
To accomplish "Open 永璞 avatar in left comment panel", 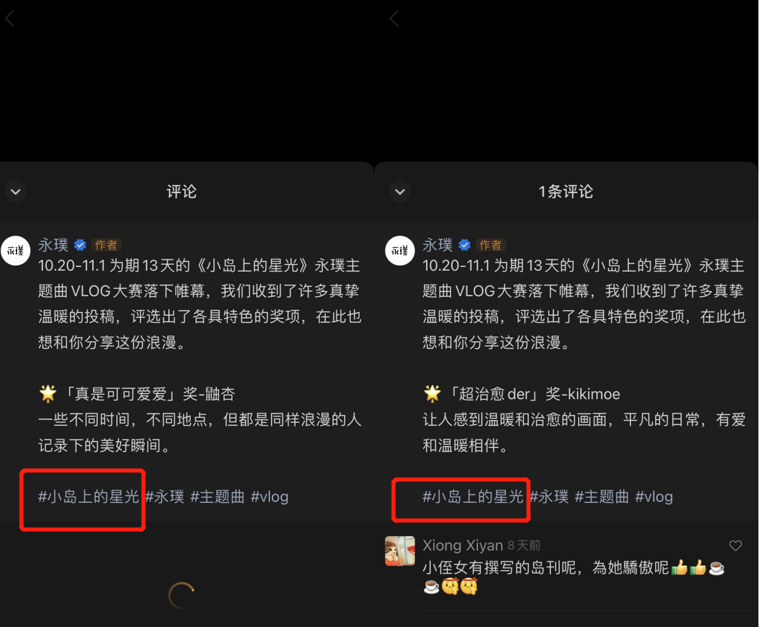I will pyautogui.click(x=15, y=251).
